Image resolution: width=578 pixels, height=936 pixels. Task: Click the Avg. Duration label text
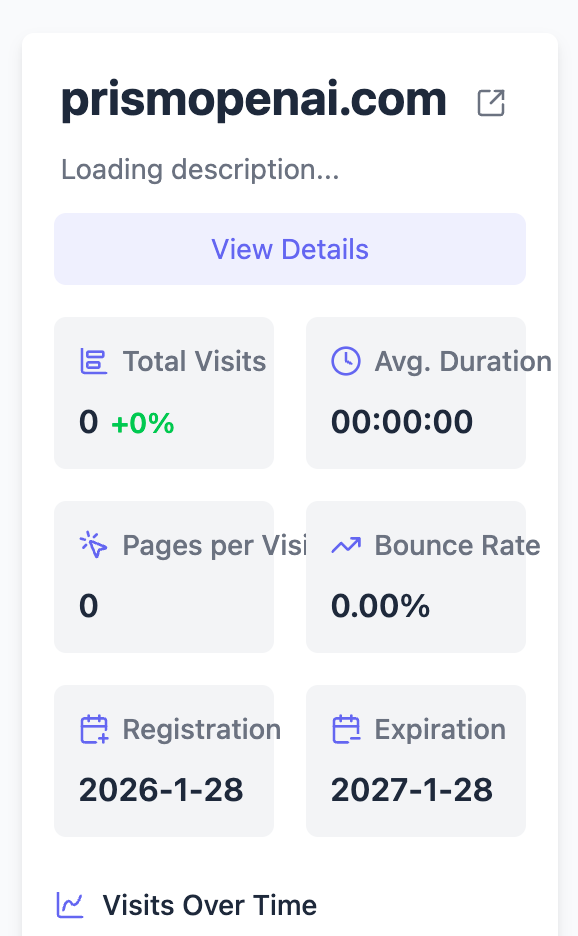tap(463, 362)
